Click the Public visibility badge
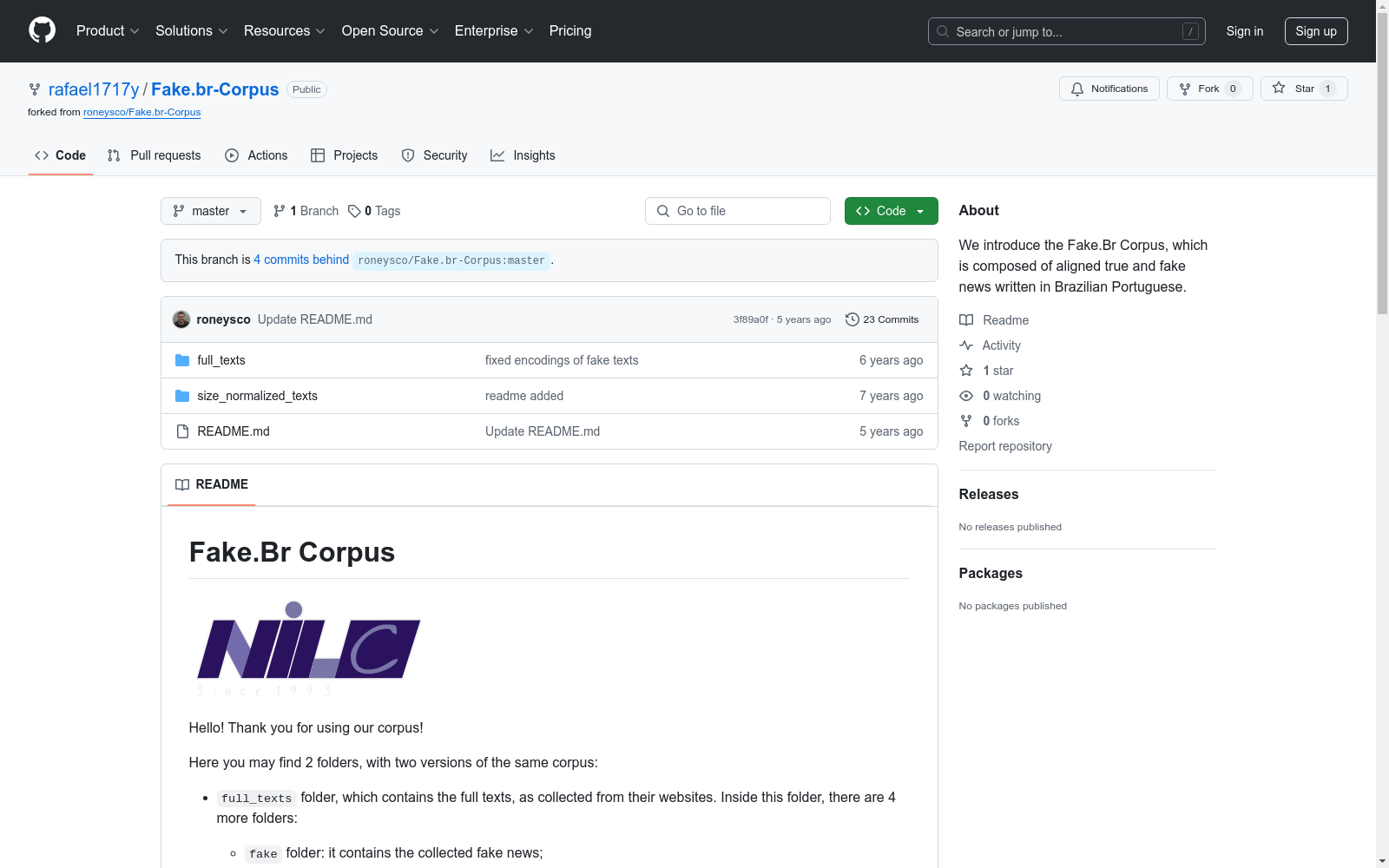The height and width of the screenshot is (868, 1389). [306, 89]
